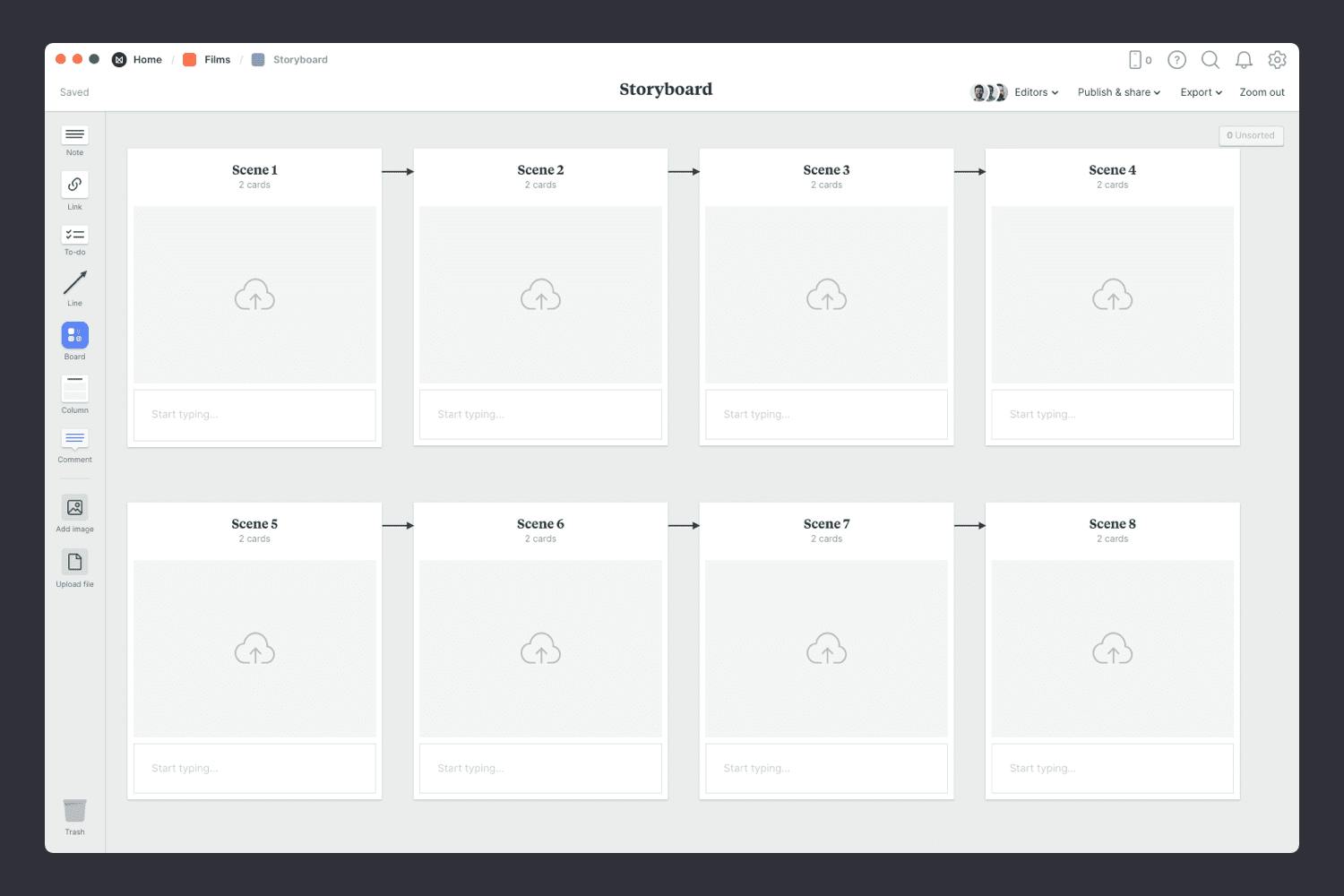Open the Films breadcrumb item

click(217, 59)
